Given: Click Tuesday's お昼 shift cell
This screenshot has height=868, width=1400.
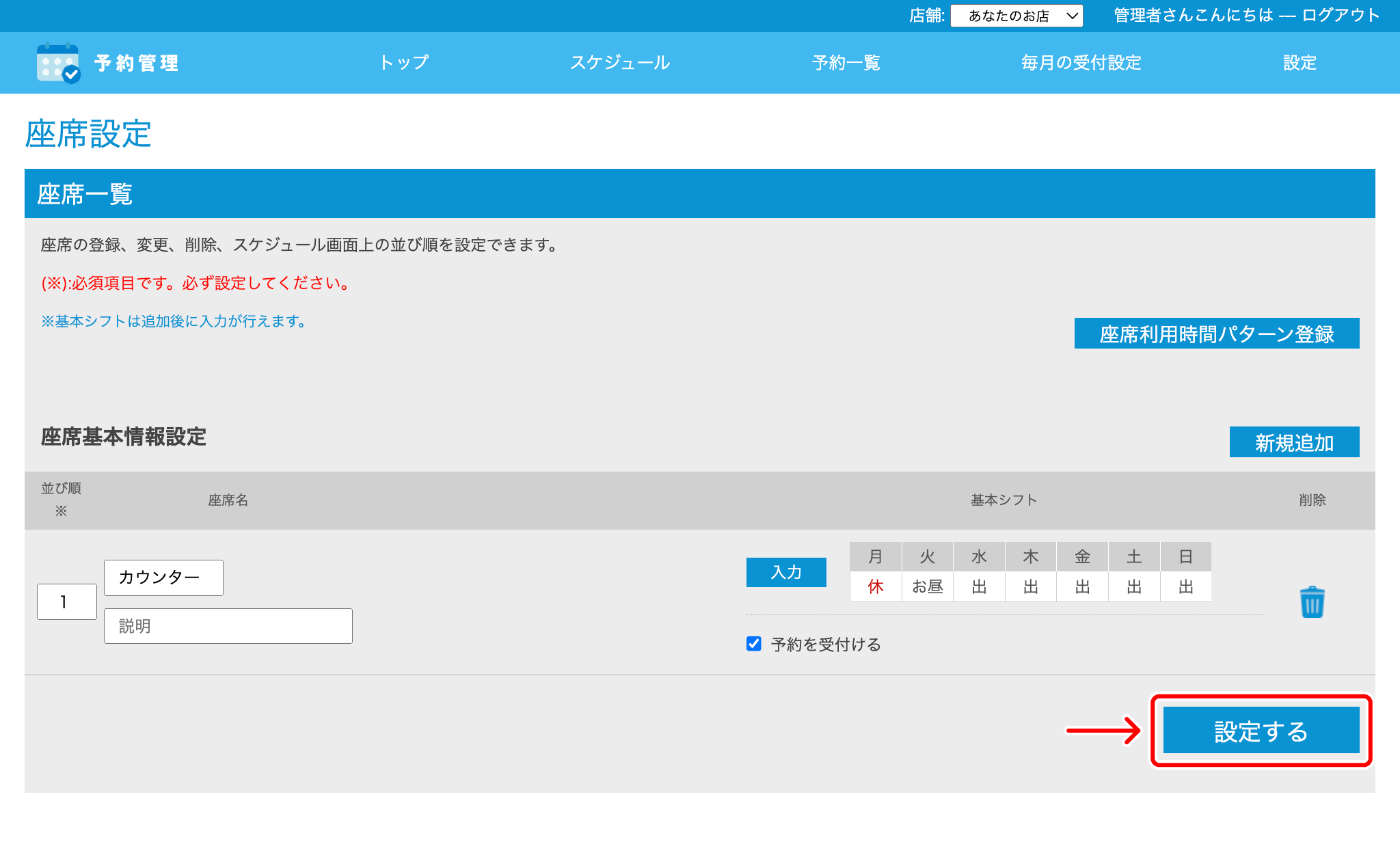Looking at the screenshot, I should coord(928,587).
